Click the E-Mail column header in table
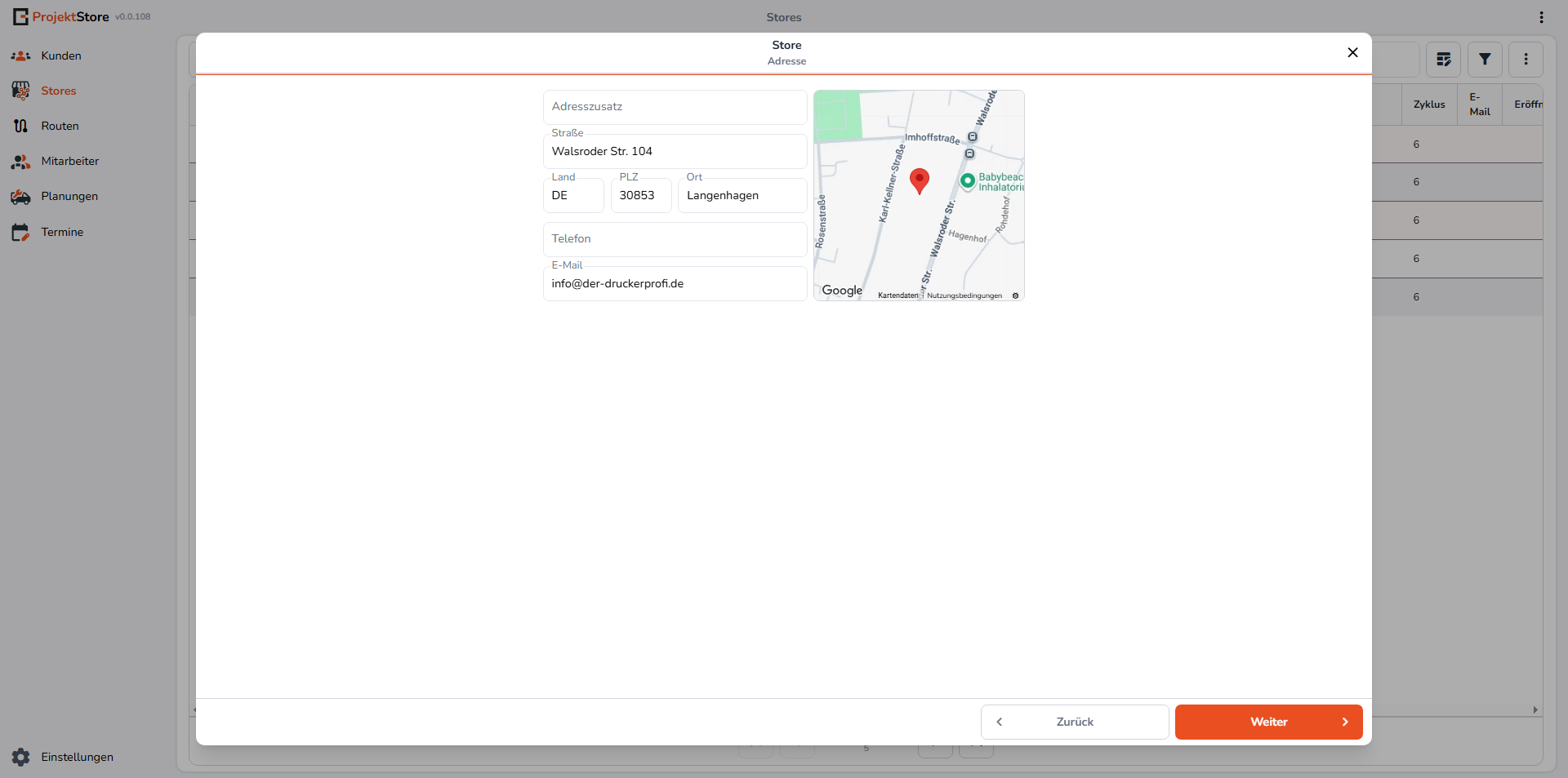This screenshot has height=778, width=1568. [x=1480, y=104]
